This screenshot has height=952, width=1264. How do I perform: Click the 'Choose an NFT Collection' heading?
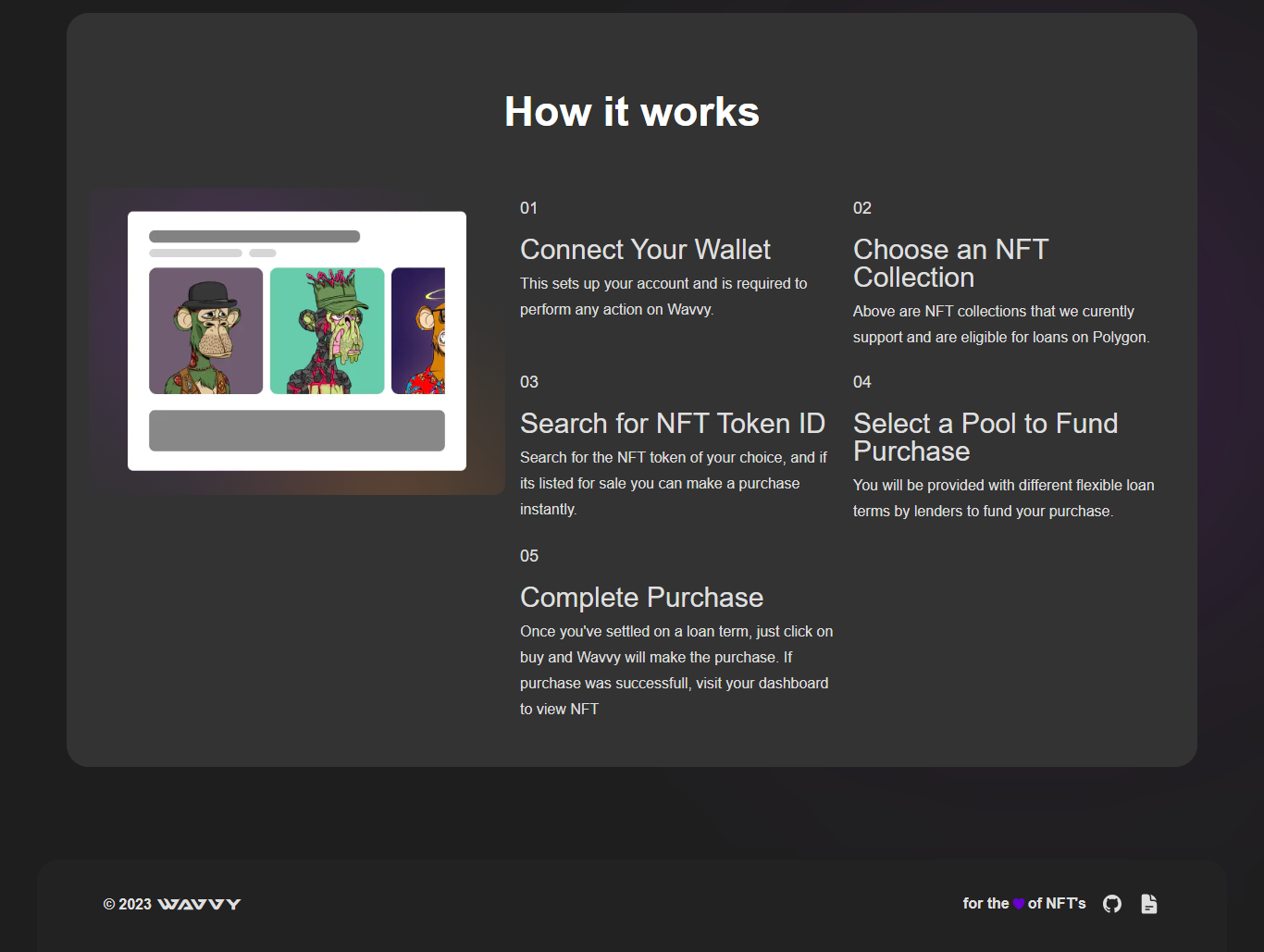950,263
